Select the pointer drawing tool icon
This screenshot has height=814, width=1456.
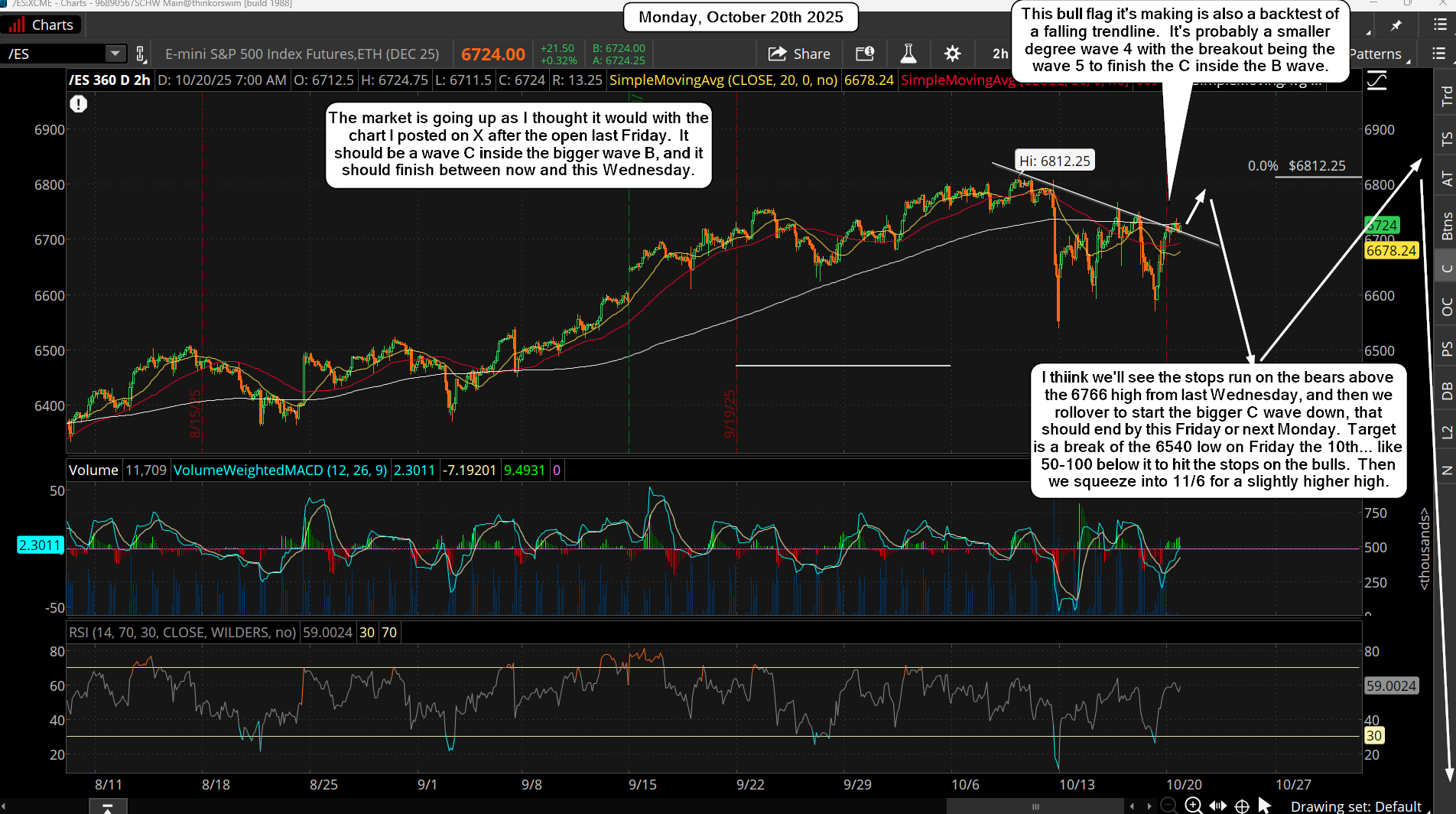tap(1265, 805)
